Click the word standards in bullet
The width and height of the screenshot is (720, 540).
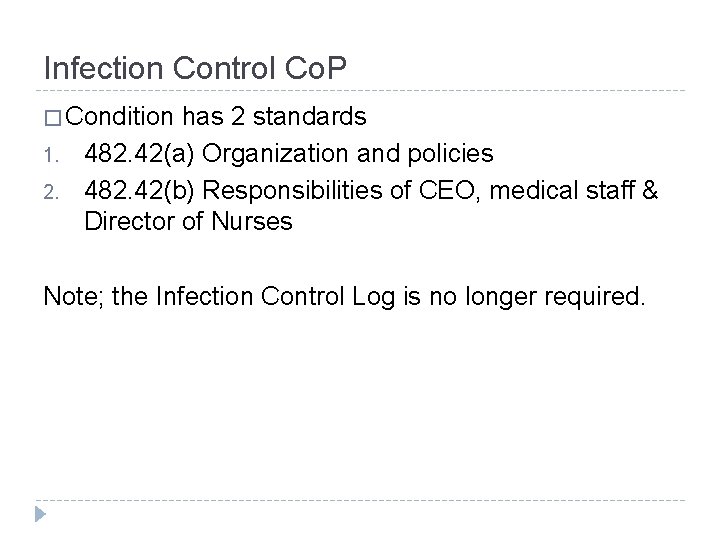click(x=309, y=116)
